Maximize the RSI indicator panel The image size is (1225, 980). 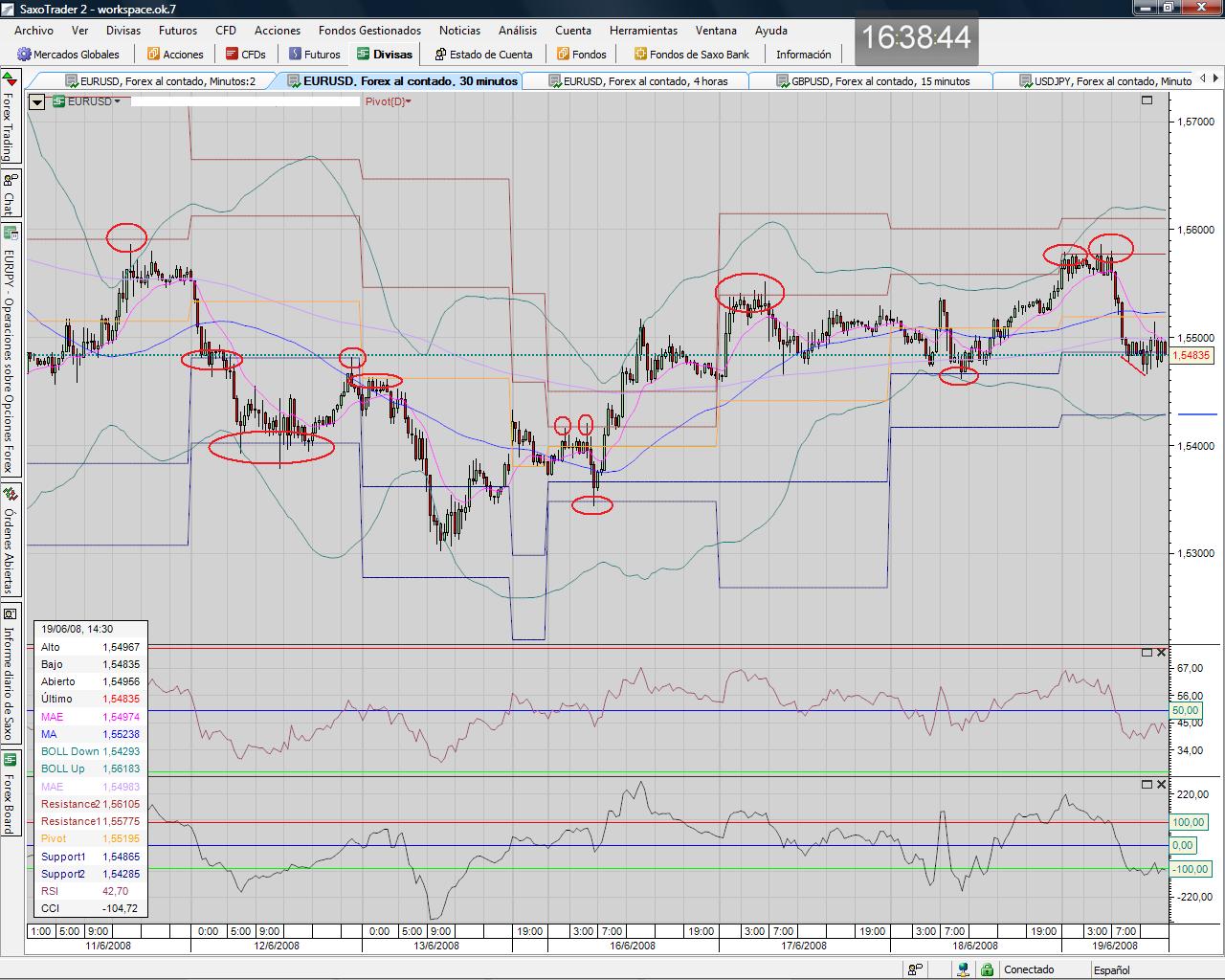(1147, 653)
